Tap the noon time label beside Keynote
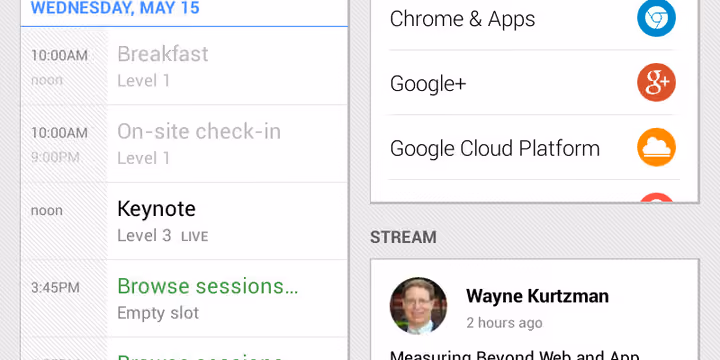 pyautogui.click(x=47, y=211)
